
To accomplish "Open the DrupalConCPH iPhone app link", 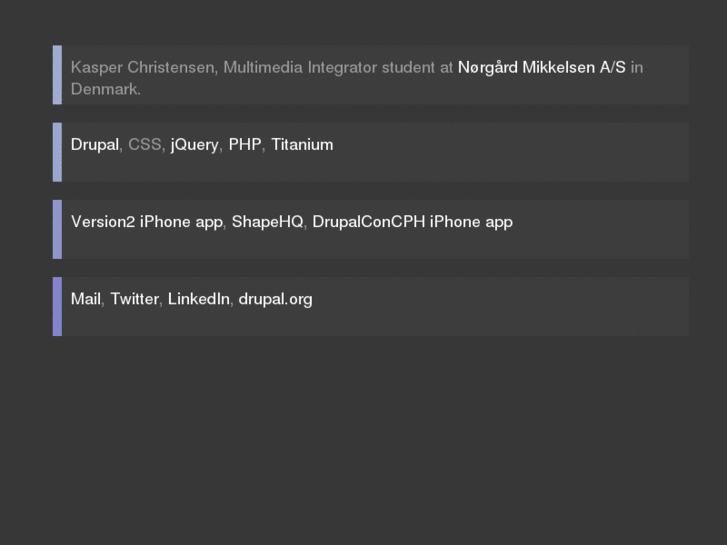I will (x=412, y=222).
